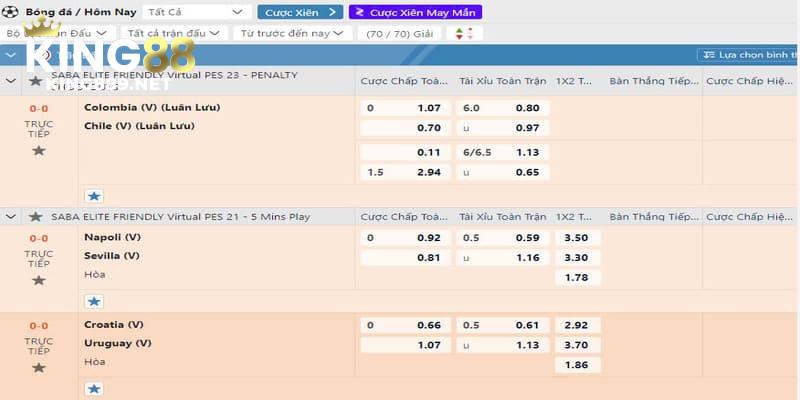Select Croatia match draw odds 1.86
Viewport: 800px width, 400px height.
coord(578,365)
